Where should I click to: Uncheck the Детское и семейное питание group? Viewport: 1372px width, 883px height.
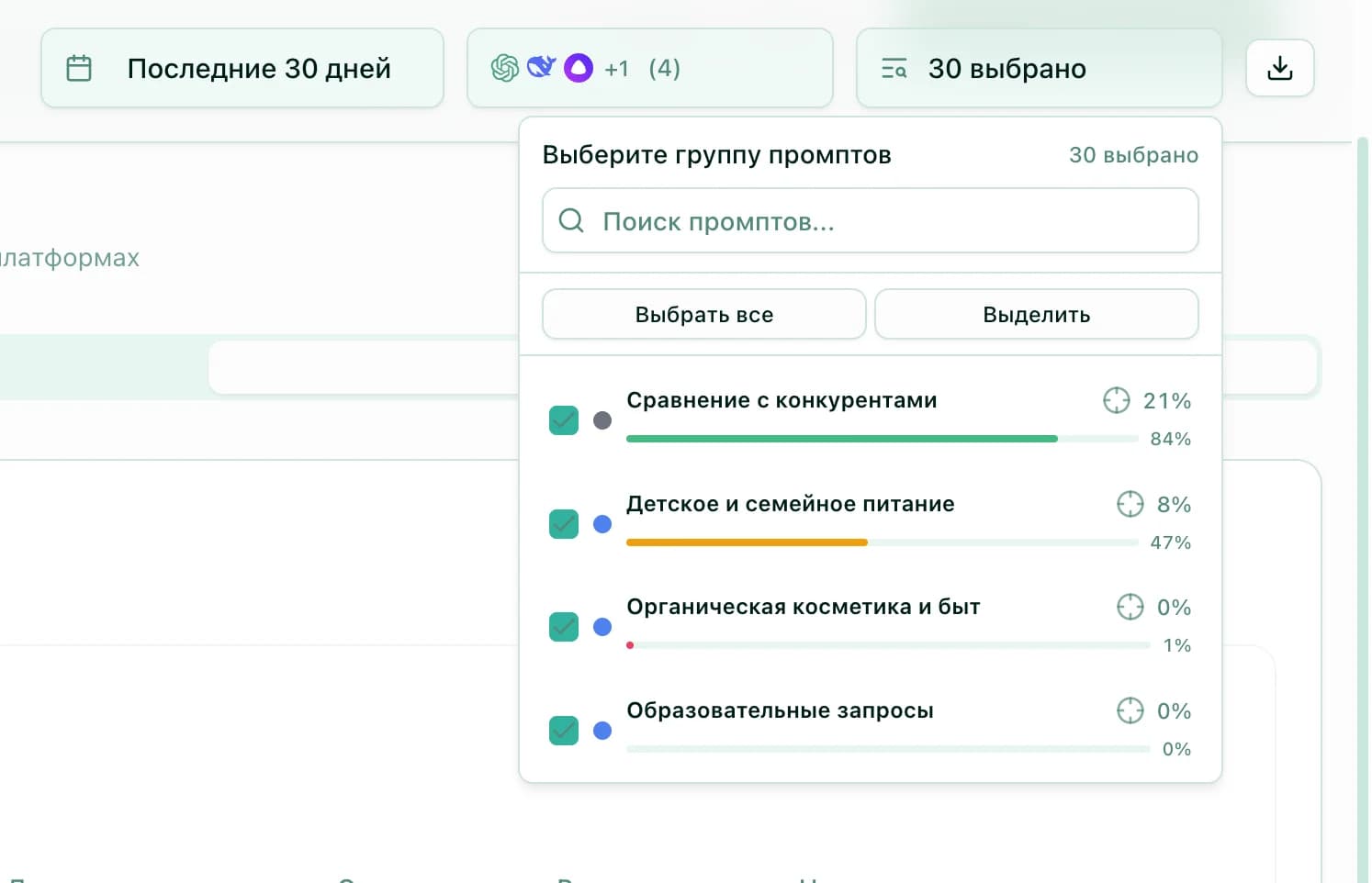click(564, 523)
